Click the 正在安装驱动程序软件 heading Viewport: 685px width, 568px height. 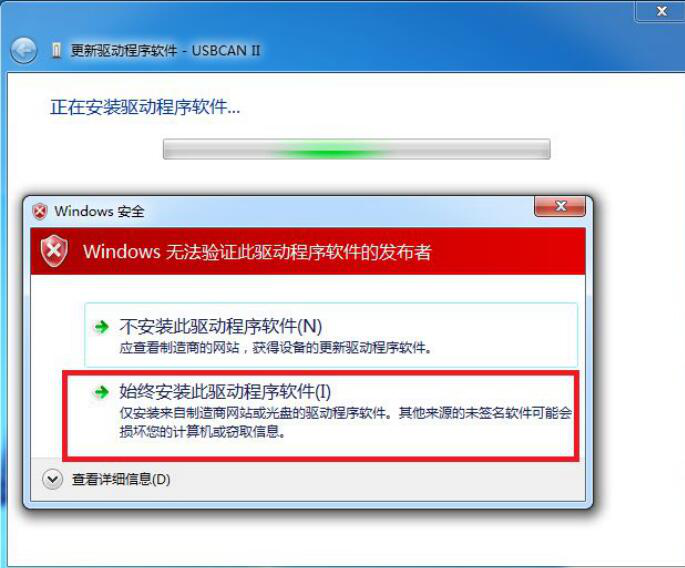(x=145, y=107)
